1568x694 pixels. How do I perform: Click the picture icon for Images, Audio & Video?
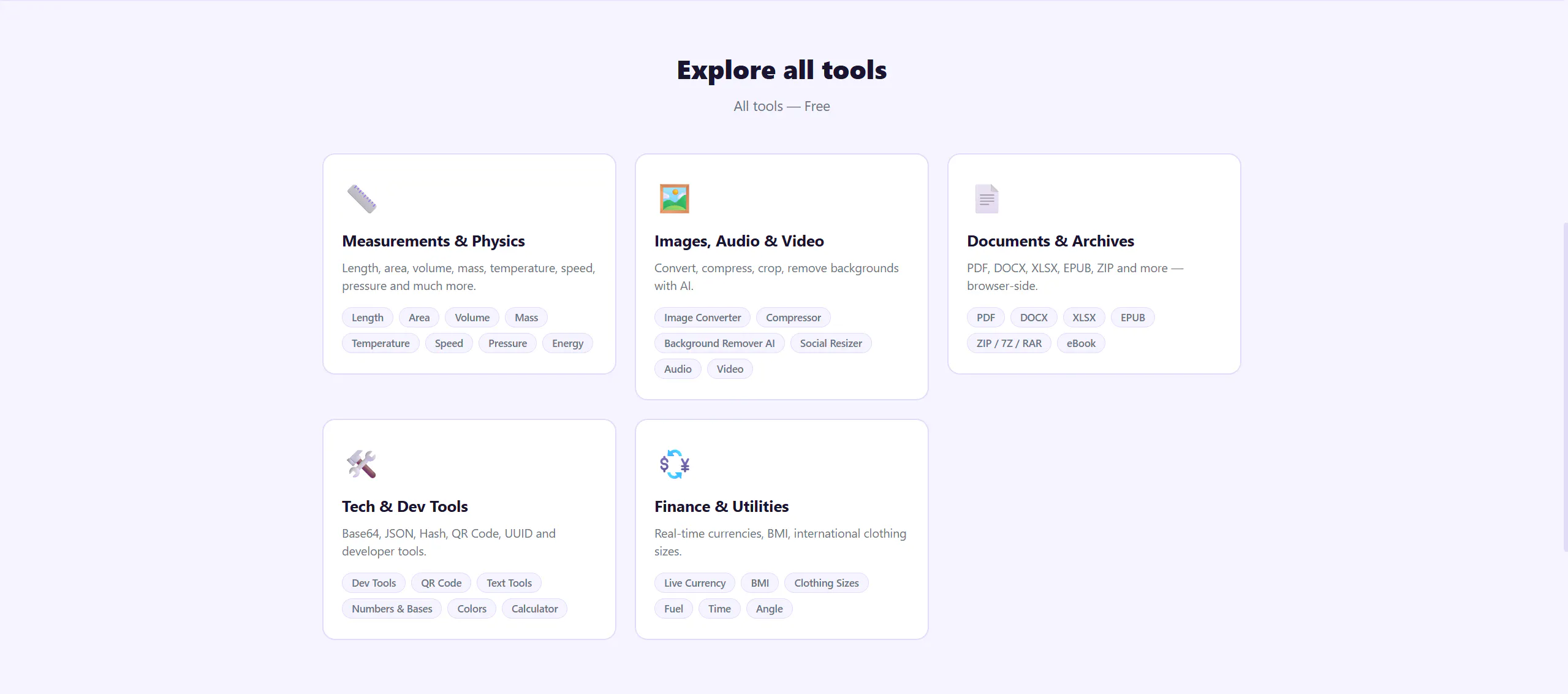click(x=674, y=199)
